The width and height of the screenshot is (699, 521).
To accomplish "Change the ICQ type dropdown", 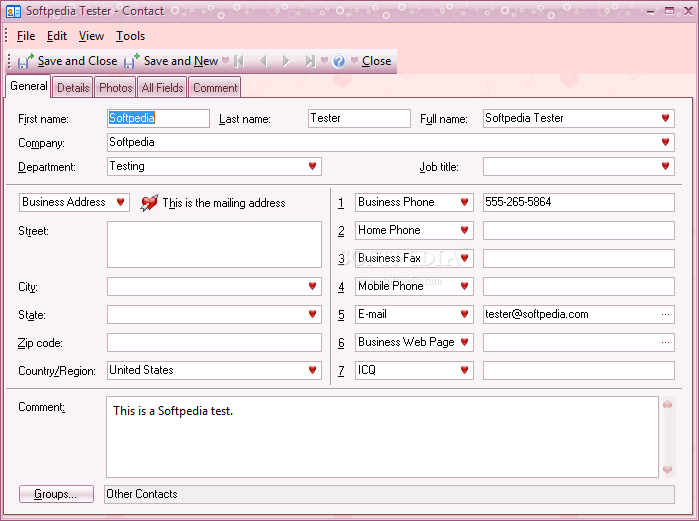I will (464, 370).
